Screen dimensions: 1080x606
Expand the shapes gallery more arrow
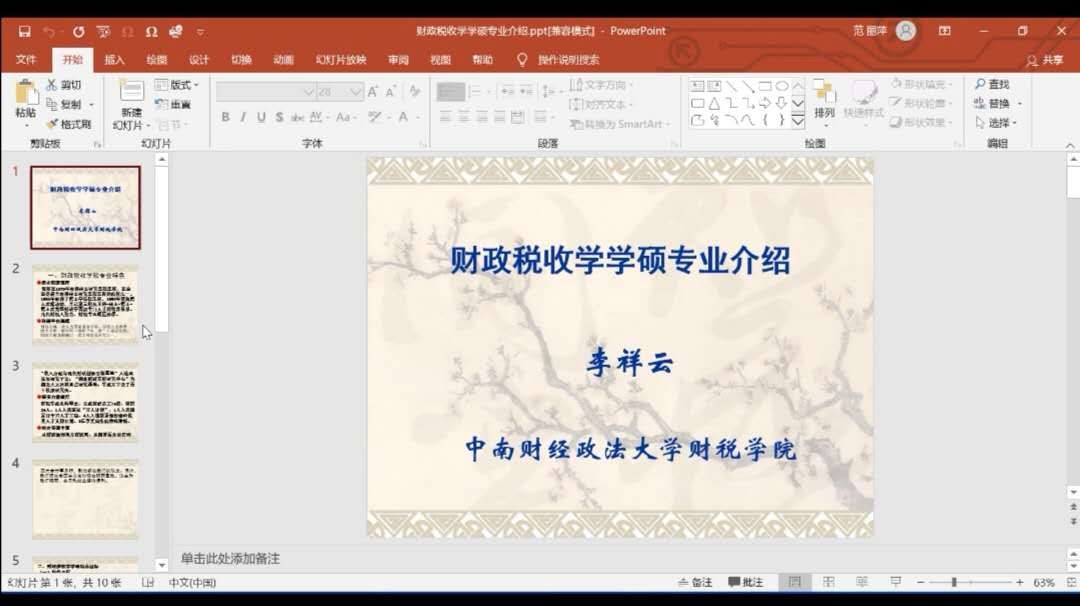(x=798, y=121)
